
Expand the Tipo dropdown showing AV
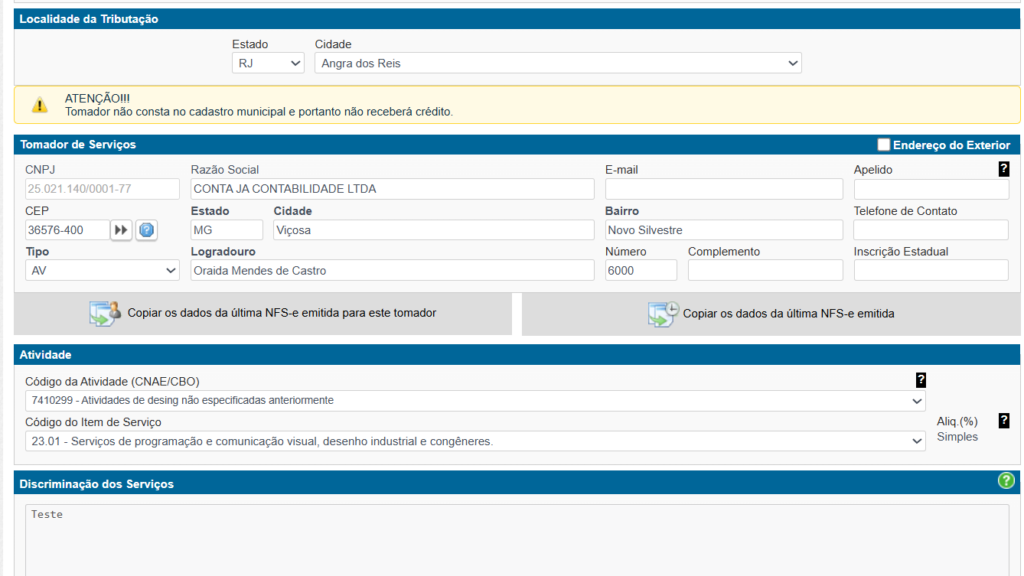tap(102, 270)
